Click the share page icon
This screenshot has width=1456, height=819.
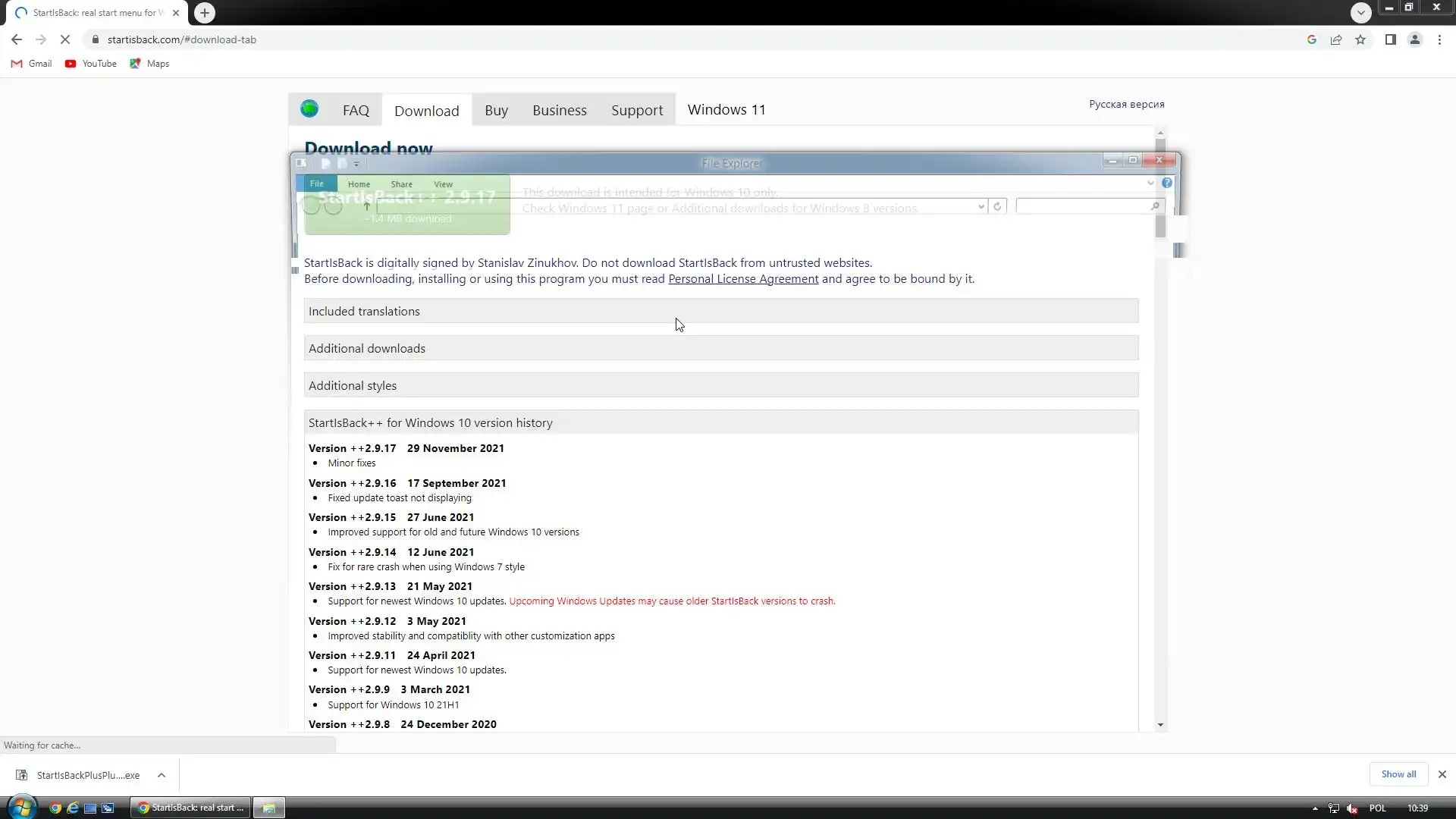(1336, 39)
